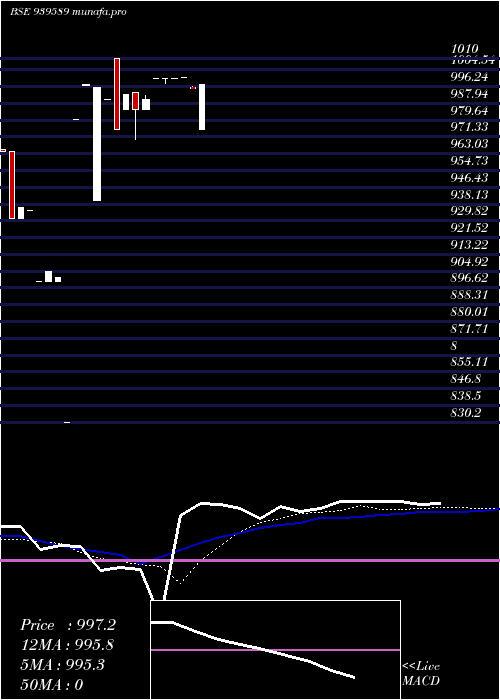Viewport: 500px width, 700px height.
Task: Click the BSE 989589 munafa.pro title text
Action: (x=68, y=12)
